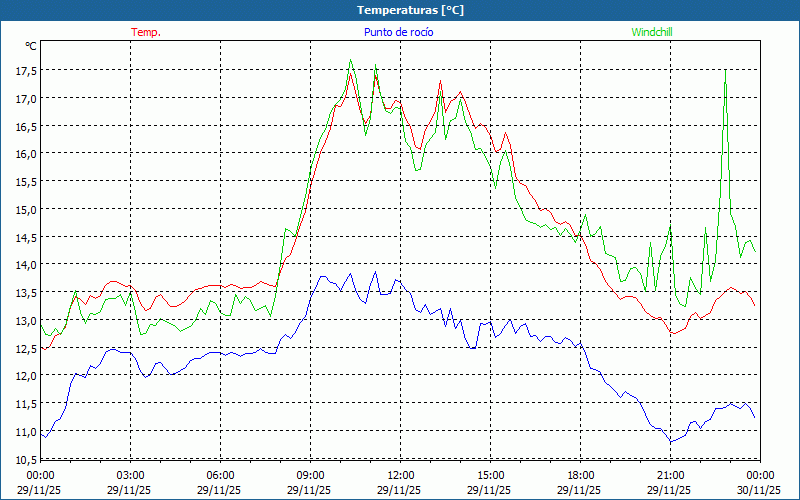This screenshot has width=800, height=500.
Task: Click the green Windchill spike after 21:00
Action: point(725,85)
